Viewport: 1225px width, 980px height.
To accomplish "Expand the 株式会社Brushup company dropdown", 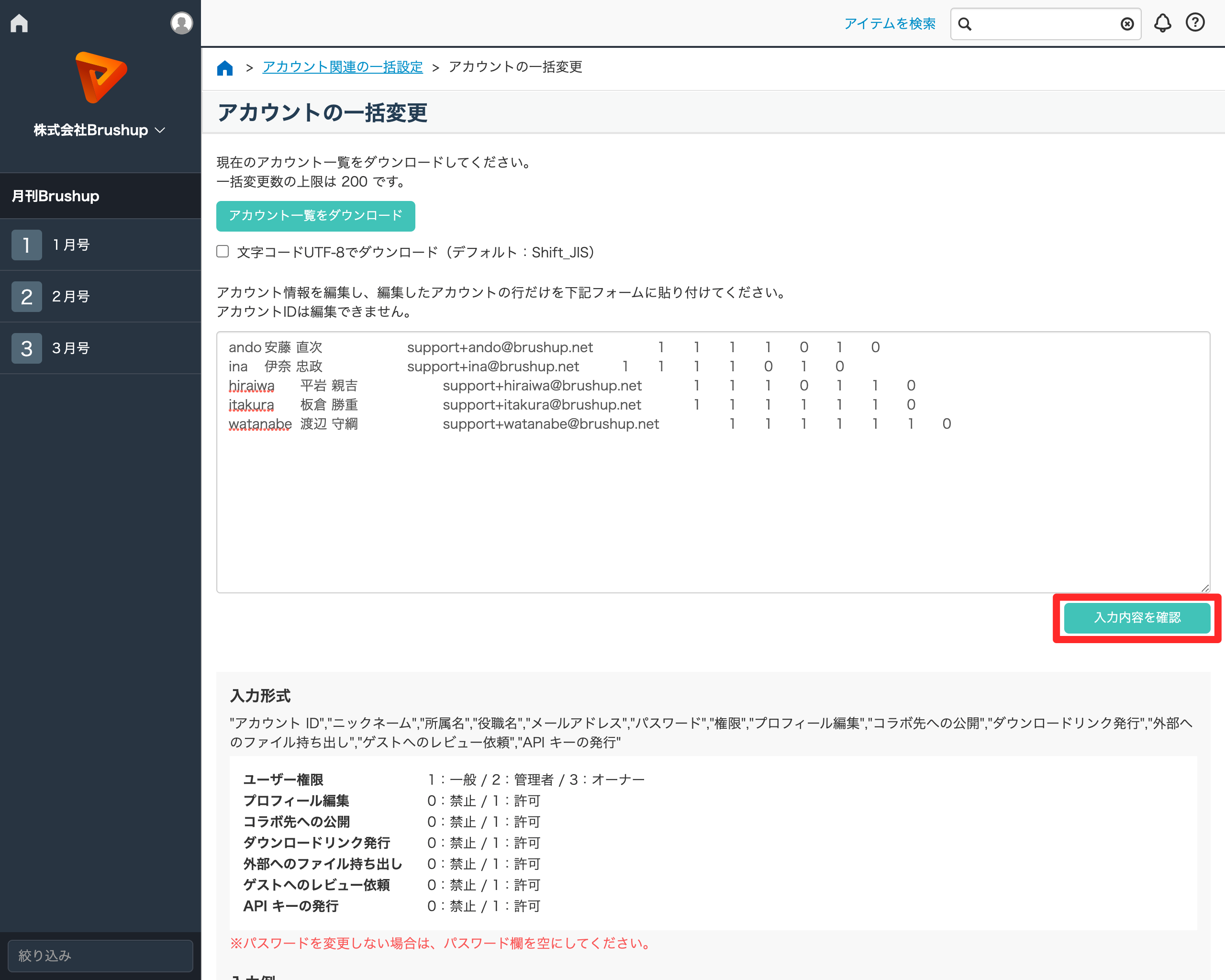I will pyautogui.click(x=100, y=130).
